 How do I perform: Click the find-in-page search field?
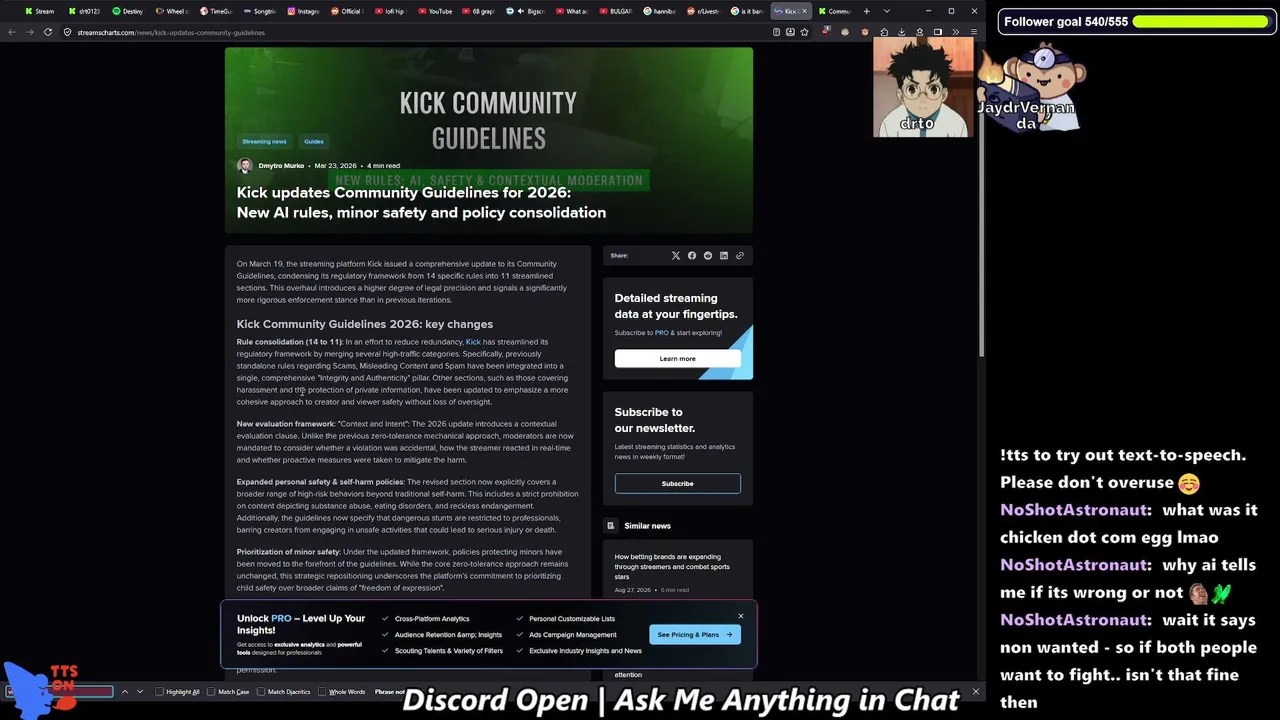click(x=61, y=692)
